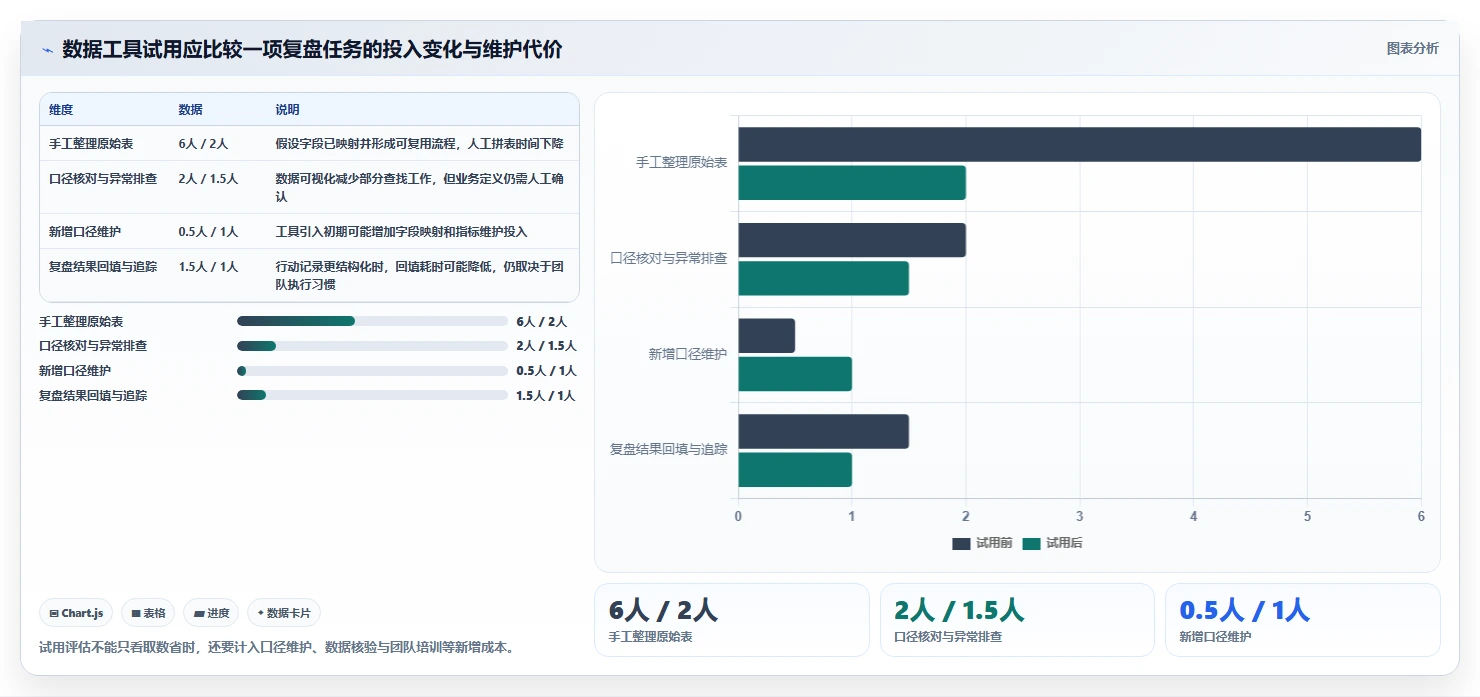This screenshot has height=697, width=1480.
Task: Click the 图表分析 label in the header
Action: 1412,48
